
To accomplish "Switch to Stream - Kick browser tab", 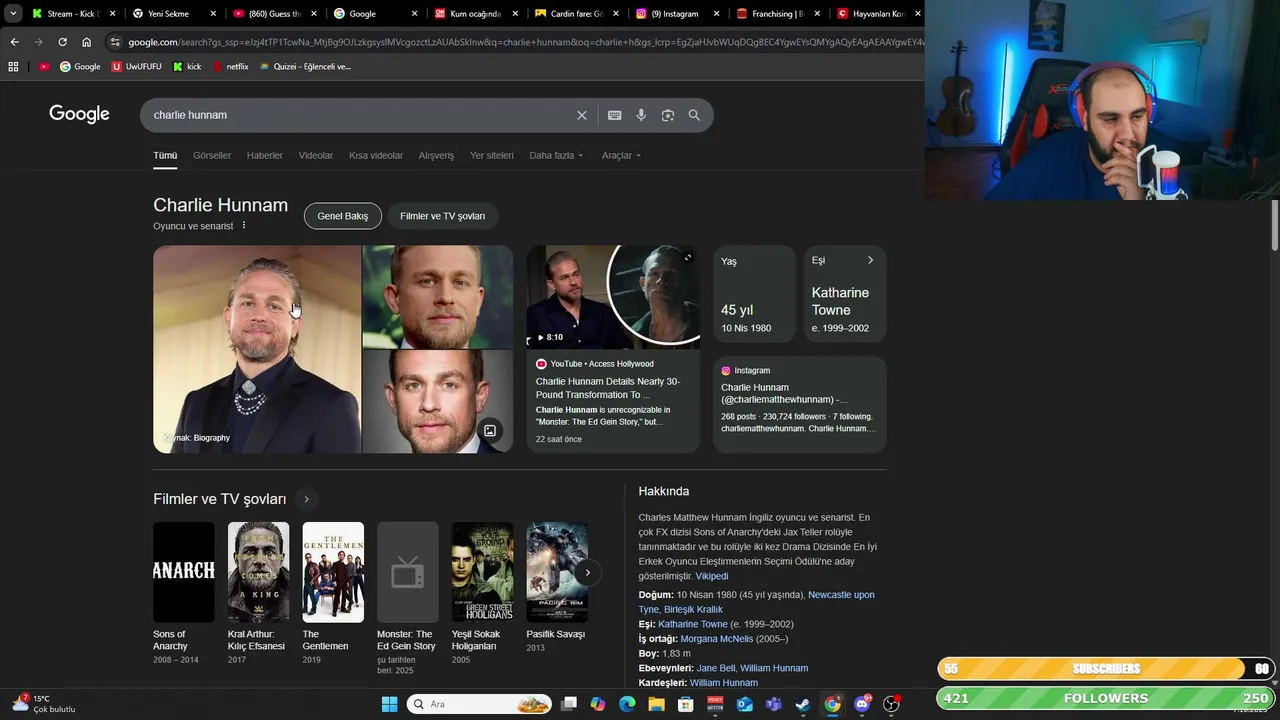I will (x=74, y=14).
